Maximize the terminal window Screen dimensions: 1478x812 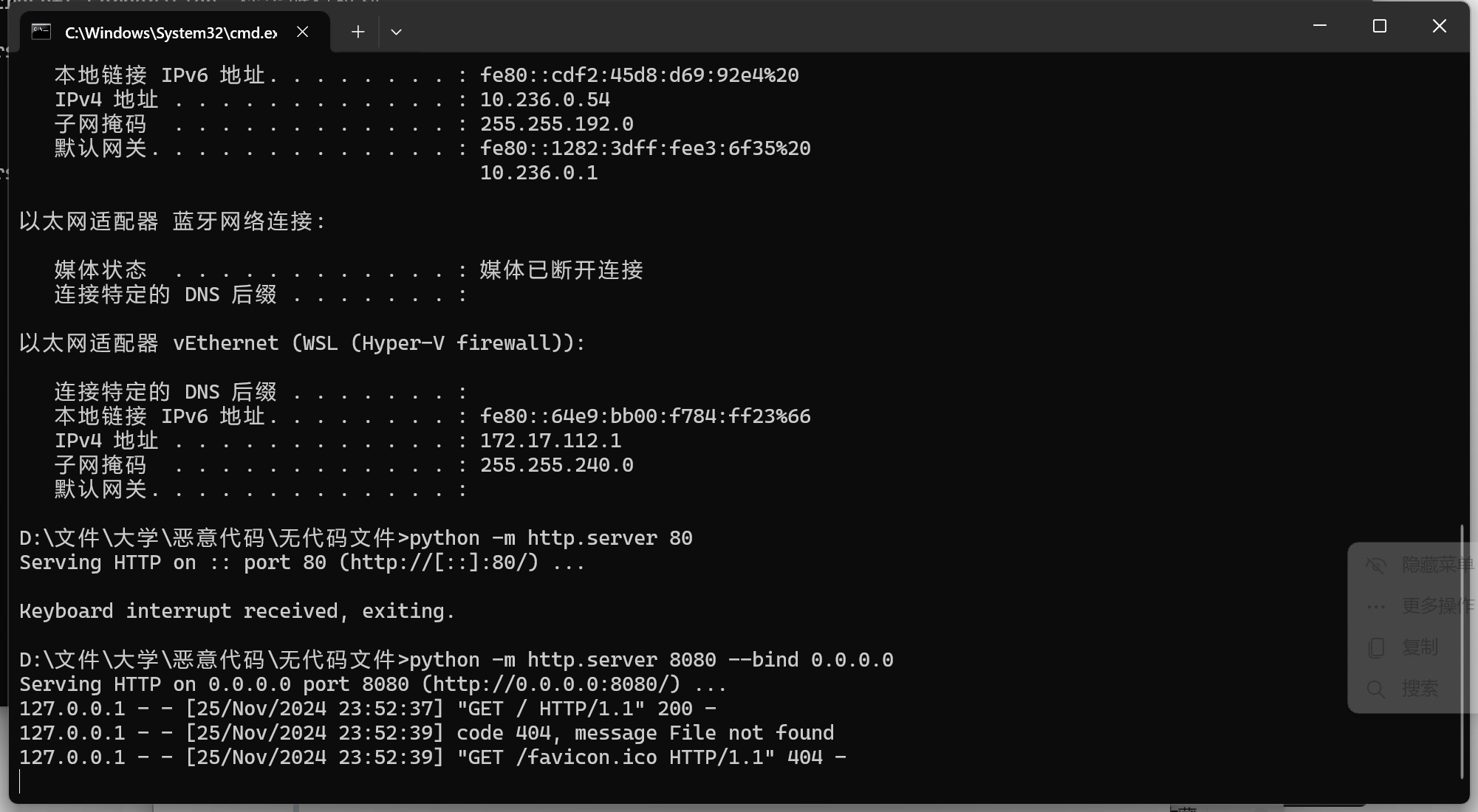click(x=1379, y=26)
